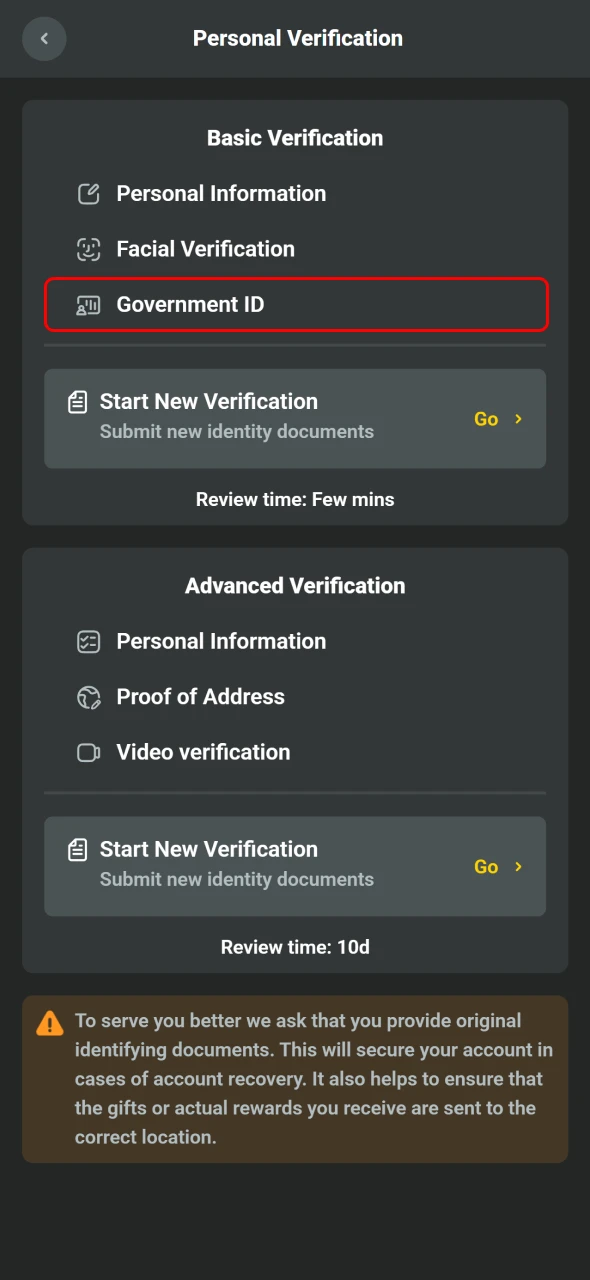Screen dimensions: 590x1280
Task: Select the Personal Information edit icon
Action: pyautogui.click(x=88, y=193)
